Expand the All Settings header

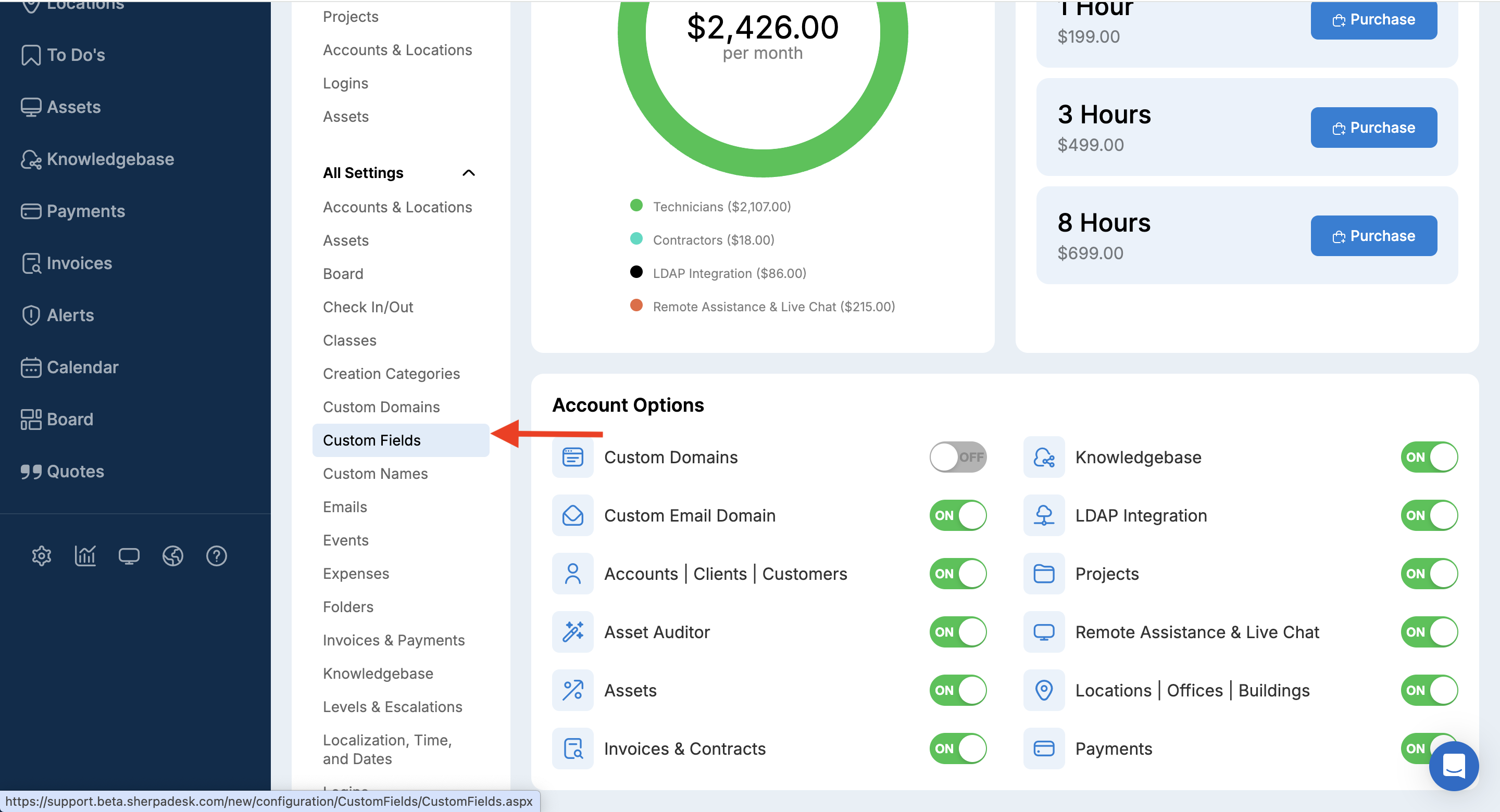pos(364,173)
